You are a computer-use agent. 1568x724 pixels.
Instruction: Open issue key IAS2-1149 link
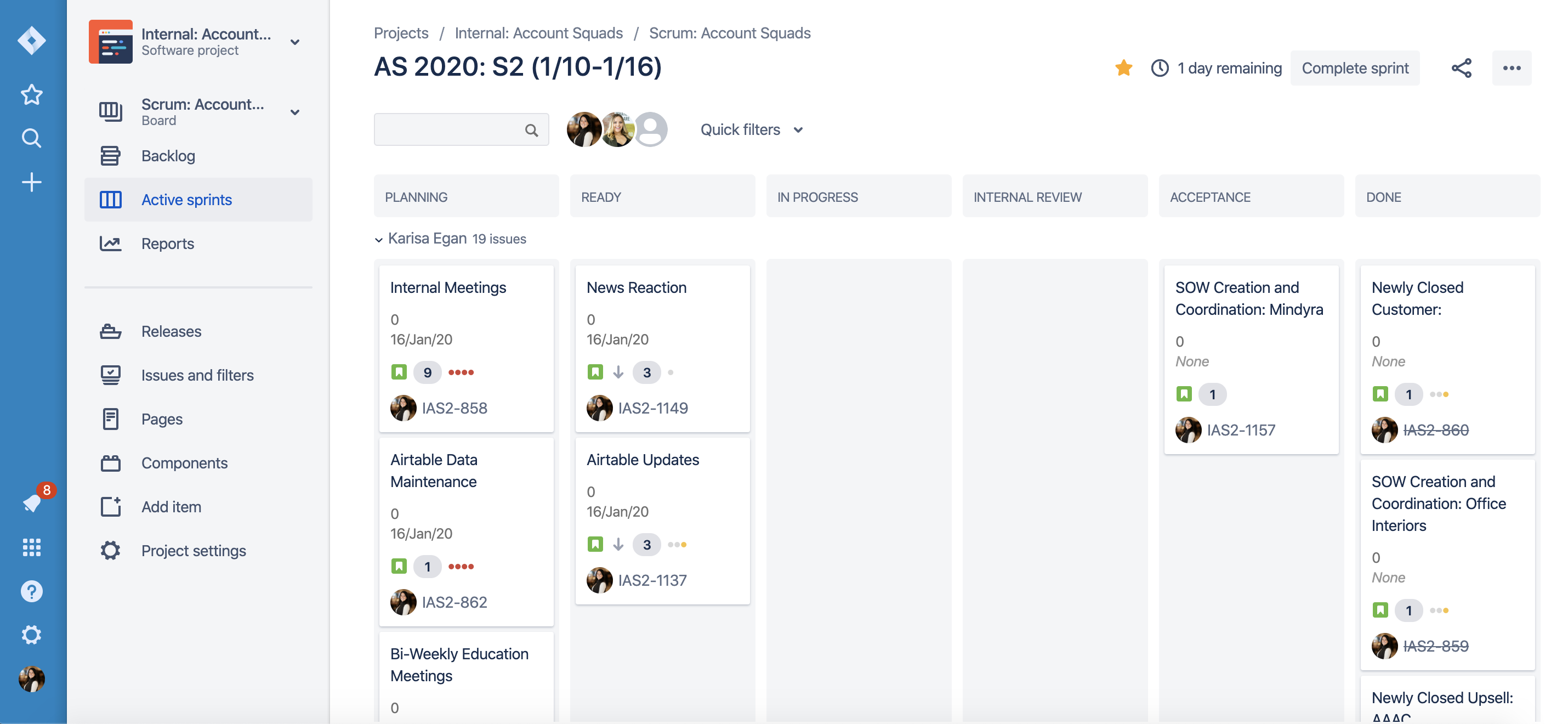pyautogui.click(x=652, y=408)
